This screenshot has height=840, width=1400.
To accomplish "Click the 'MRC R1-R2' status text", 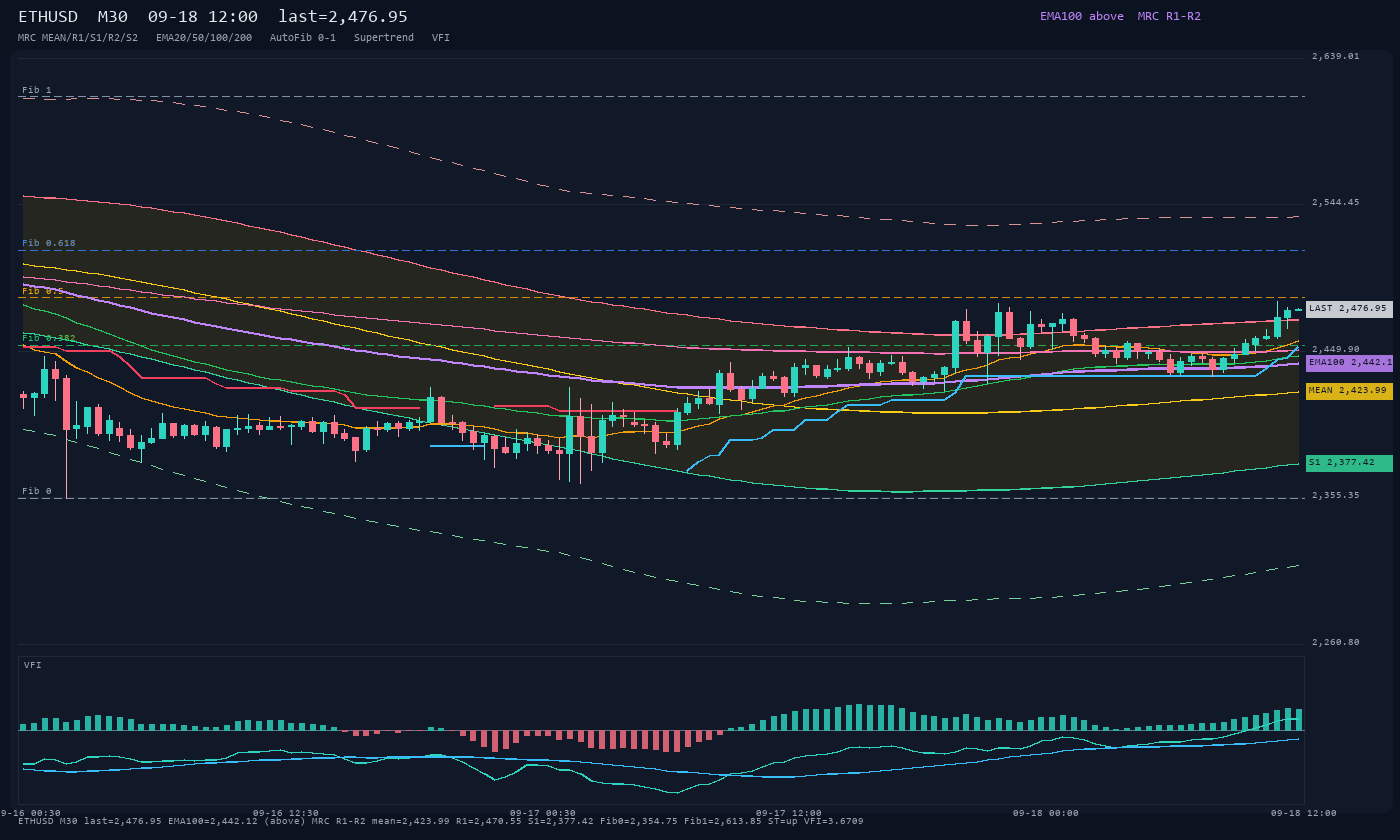I will 1169,16.
